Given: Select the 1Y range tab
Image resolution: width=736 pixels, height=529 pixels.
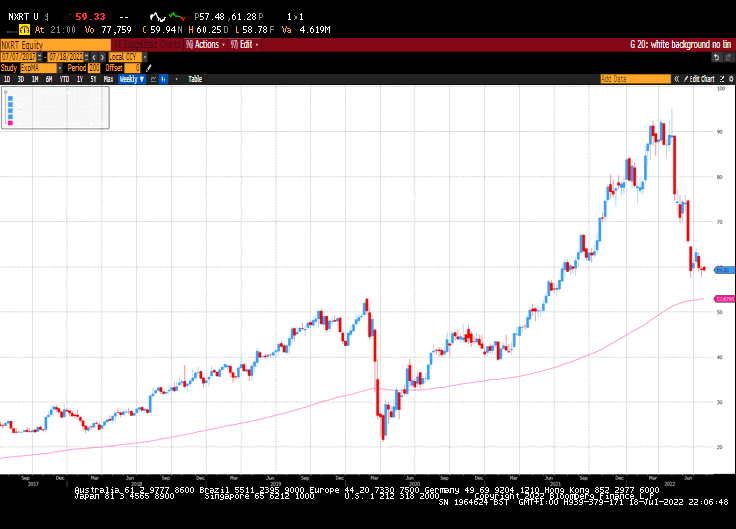Looking at the screenshot, I should (x=80, y=79).
